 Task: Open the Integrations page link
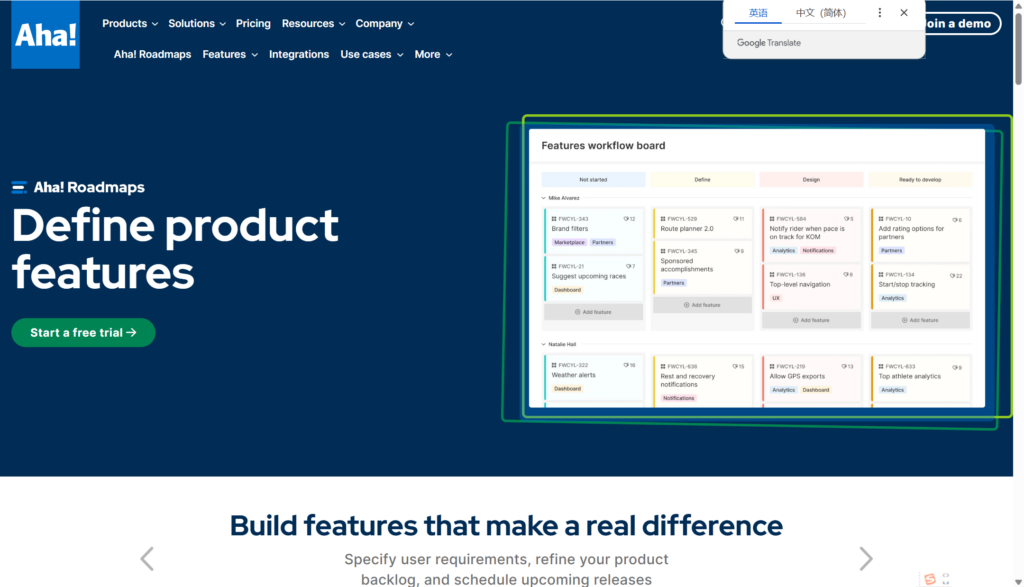coord(299,54)
